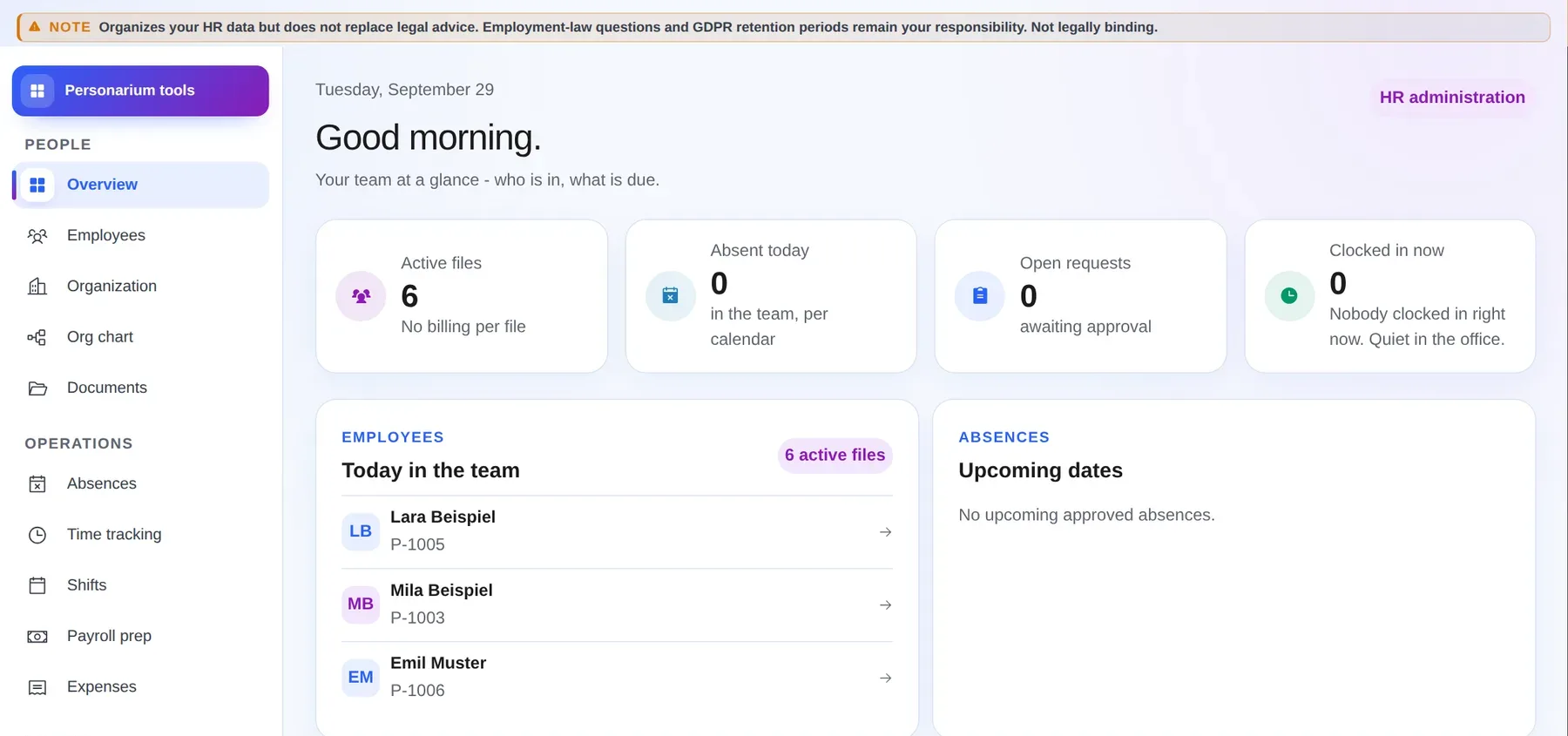Viewport: 1568px width, 736px height.
Task: Open the Employees section
Action: [x=140, y=236]
